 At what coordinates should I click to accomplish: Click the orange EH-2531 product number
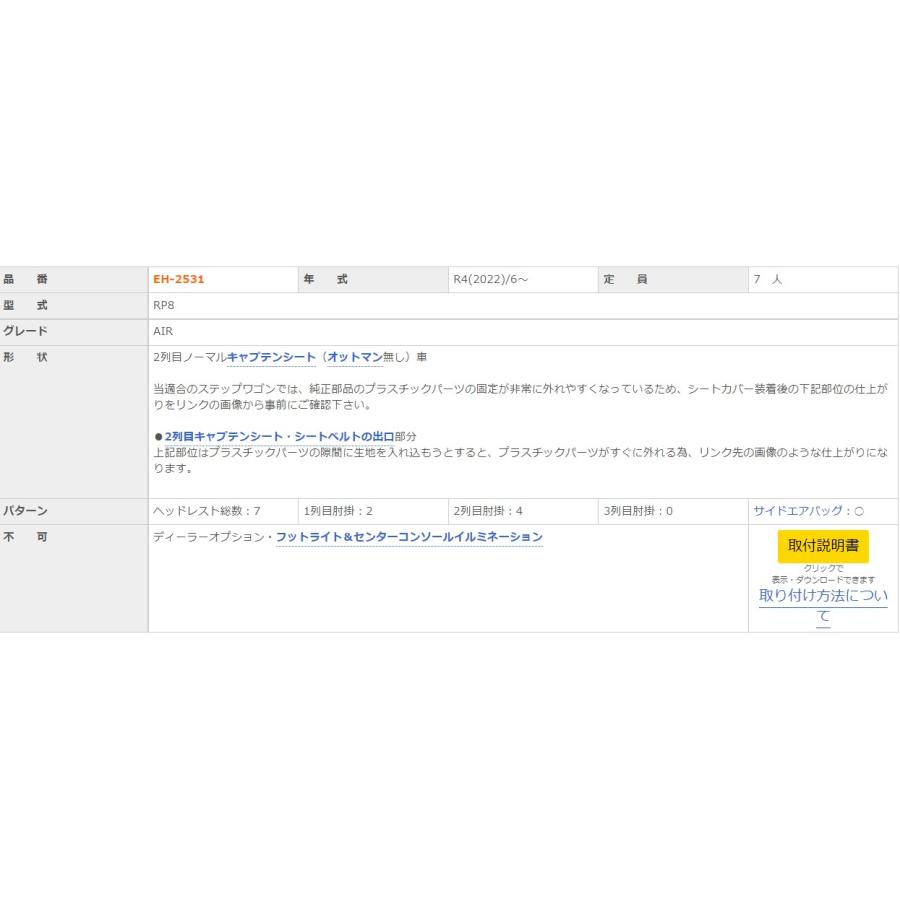178,280
